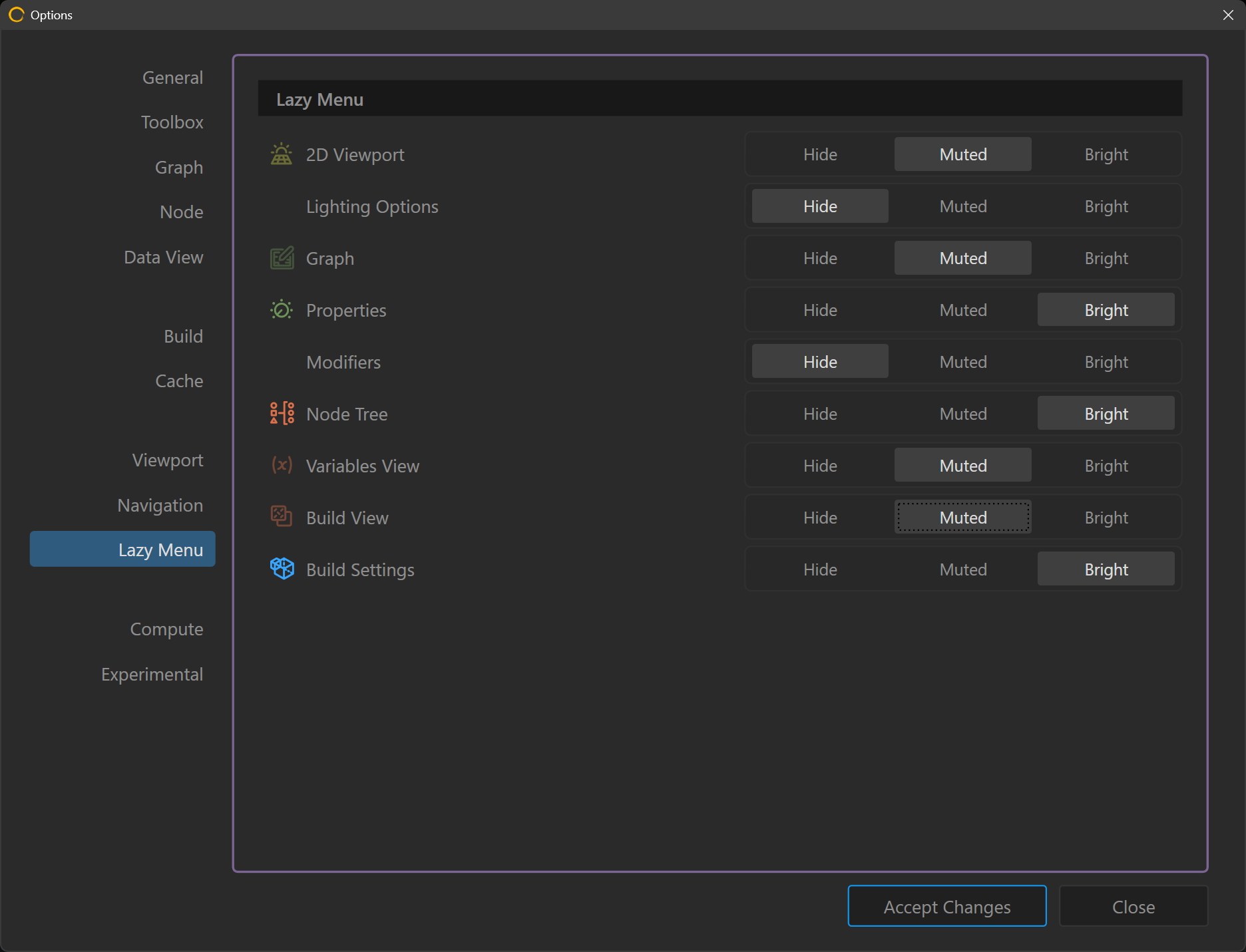
Task: Set Properties to Bright
Action: [1106, 310]
